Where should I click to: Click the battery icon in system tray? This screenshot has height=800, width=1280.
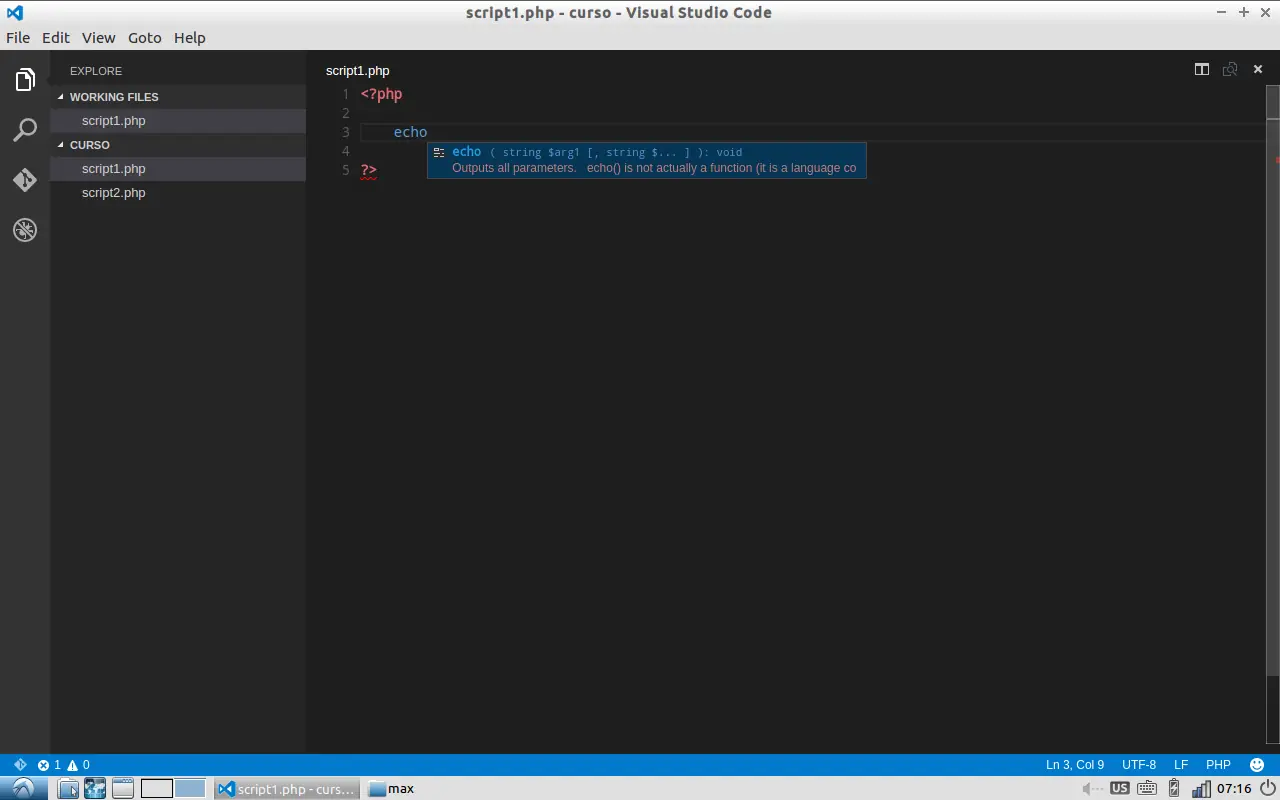point(1174,788)
